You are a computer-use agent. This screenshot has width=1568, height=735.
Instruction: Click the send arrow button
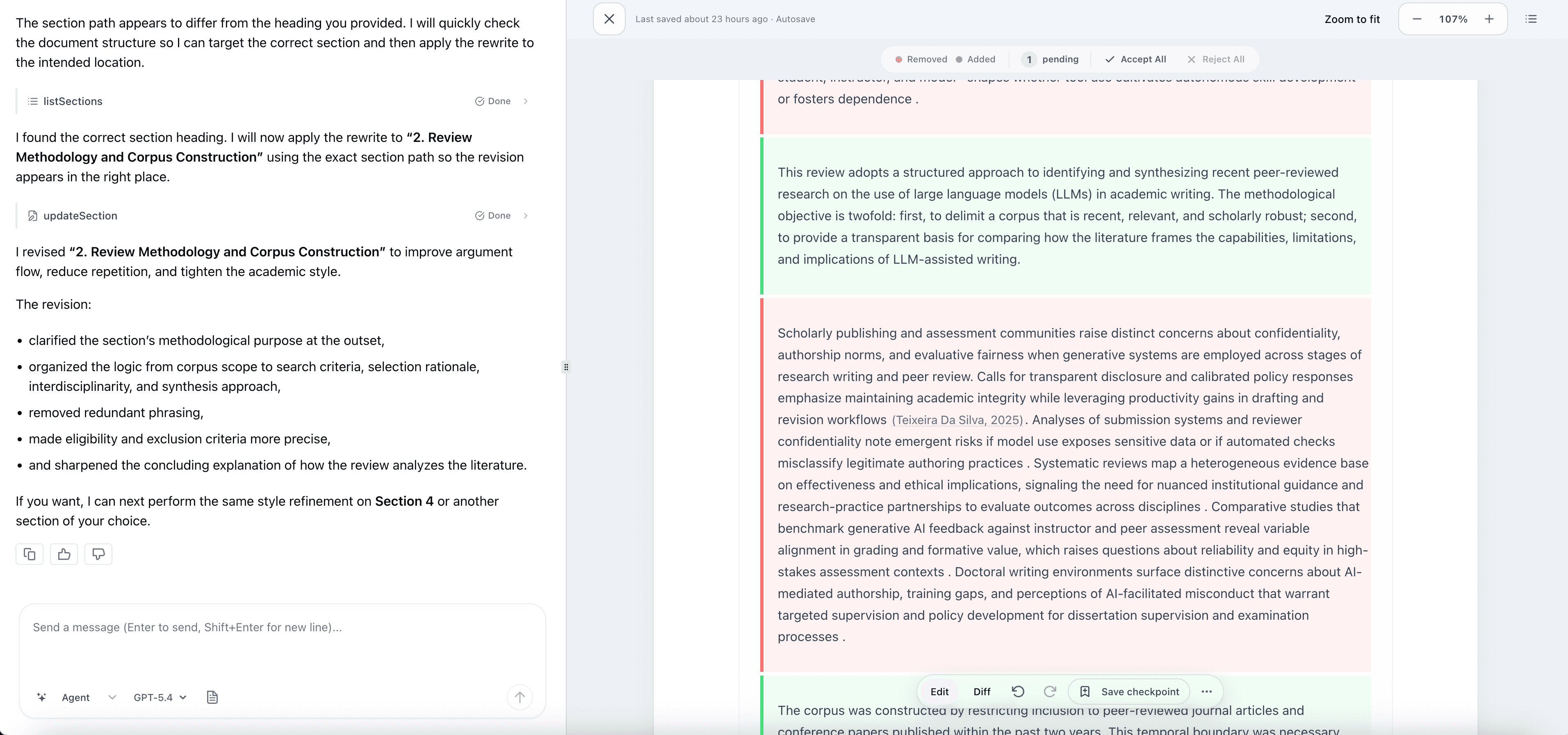pyautogui.click(x=519, y=697)
